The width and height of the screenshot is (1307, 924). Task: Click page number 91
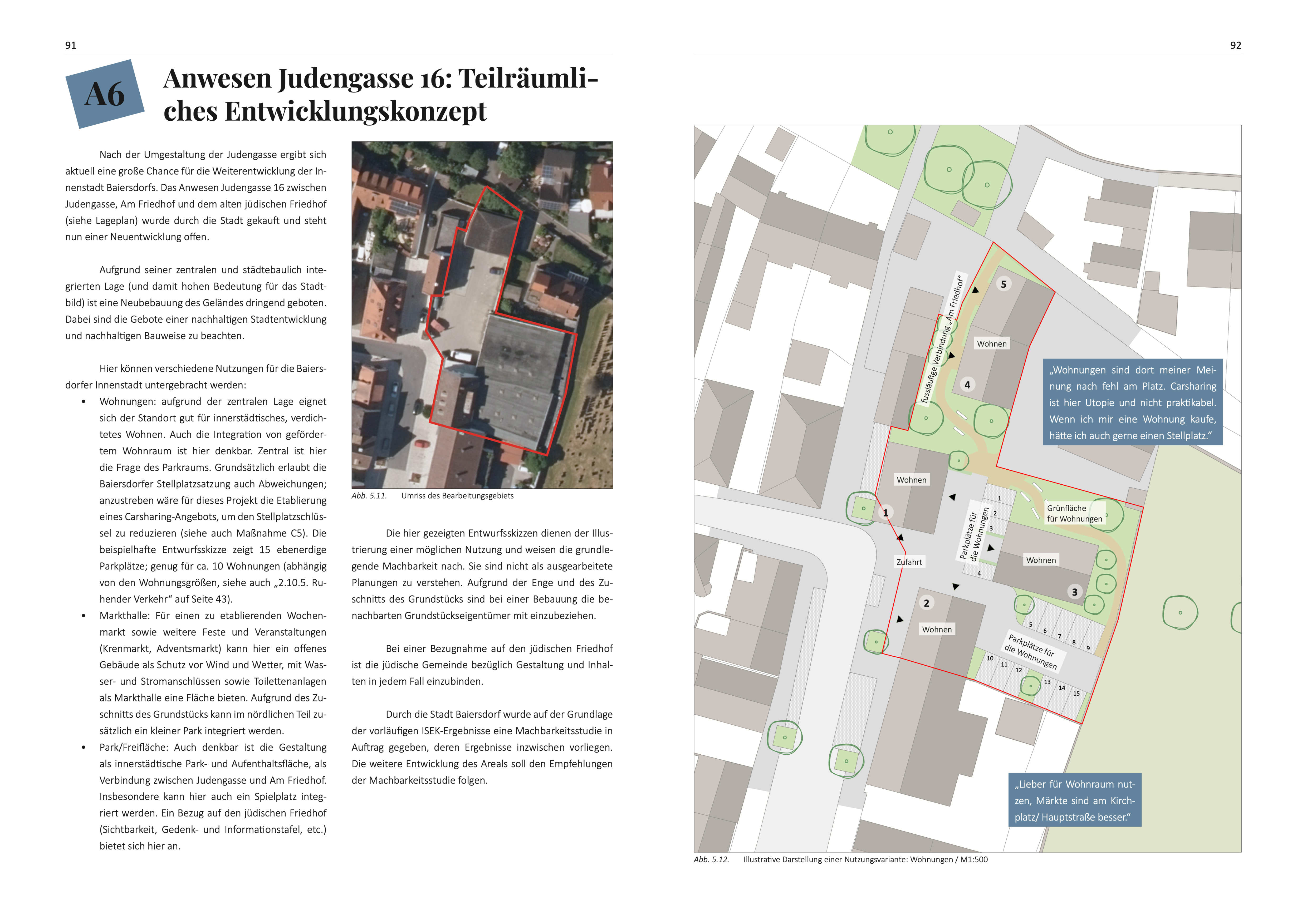pos(71,46)
